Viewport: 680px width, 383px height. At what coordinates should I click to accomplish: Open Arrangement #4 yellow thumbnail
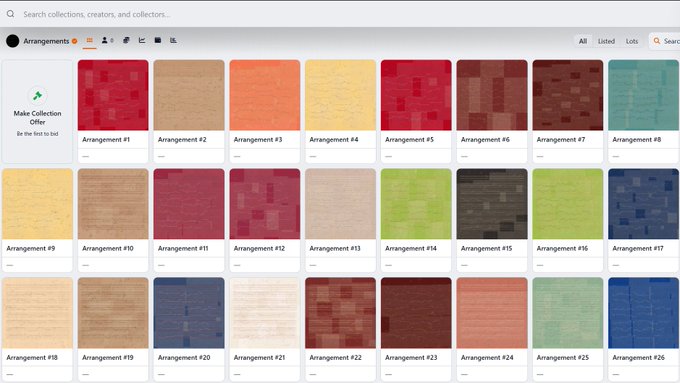point(340,95)
